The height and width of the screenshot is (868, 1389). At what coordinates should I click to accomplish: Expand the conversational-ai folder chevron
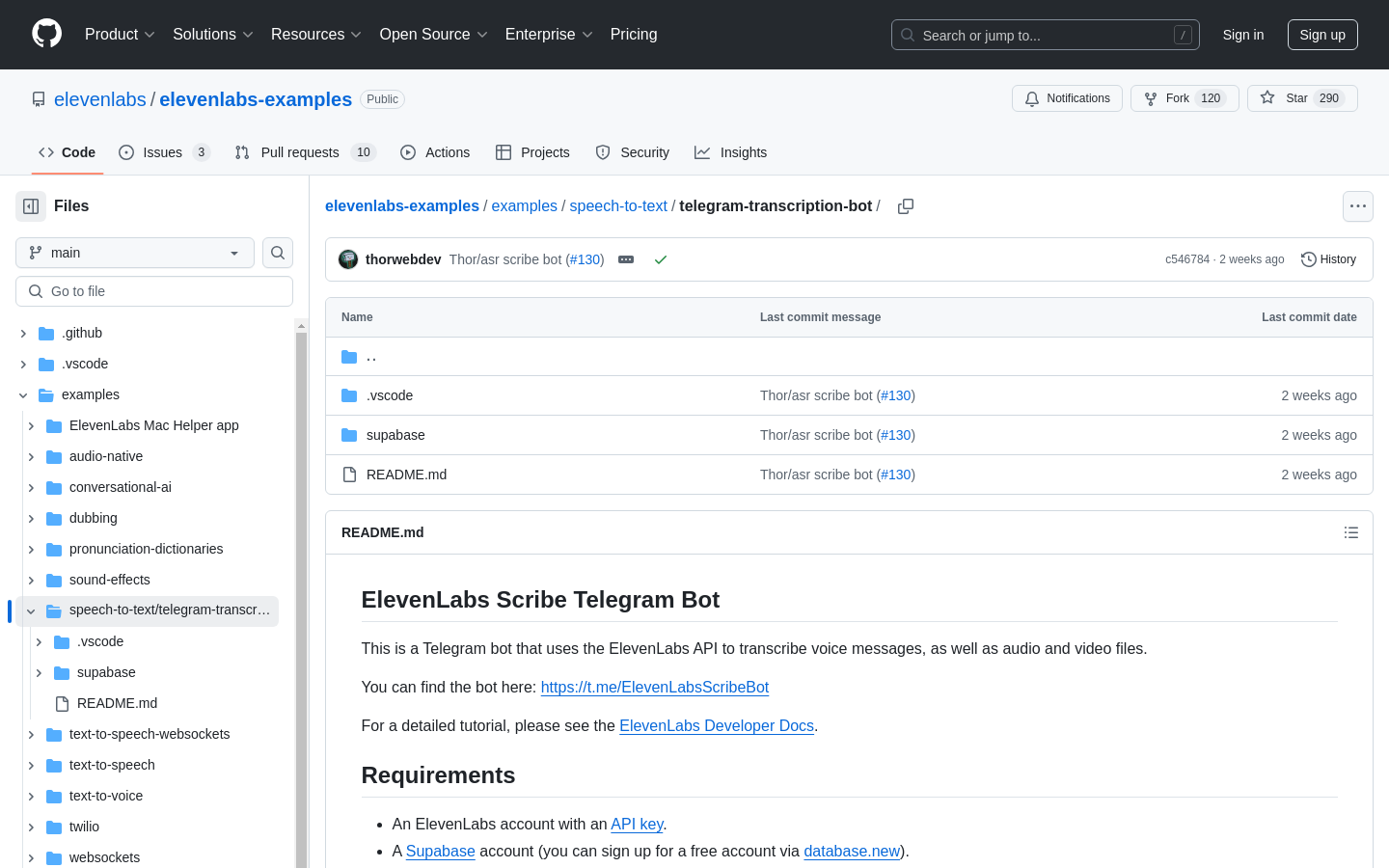31,487
